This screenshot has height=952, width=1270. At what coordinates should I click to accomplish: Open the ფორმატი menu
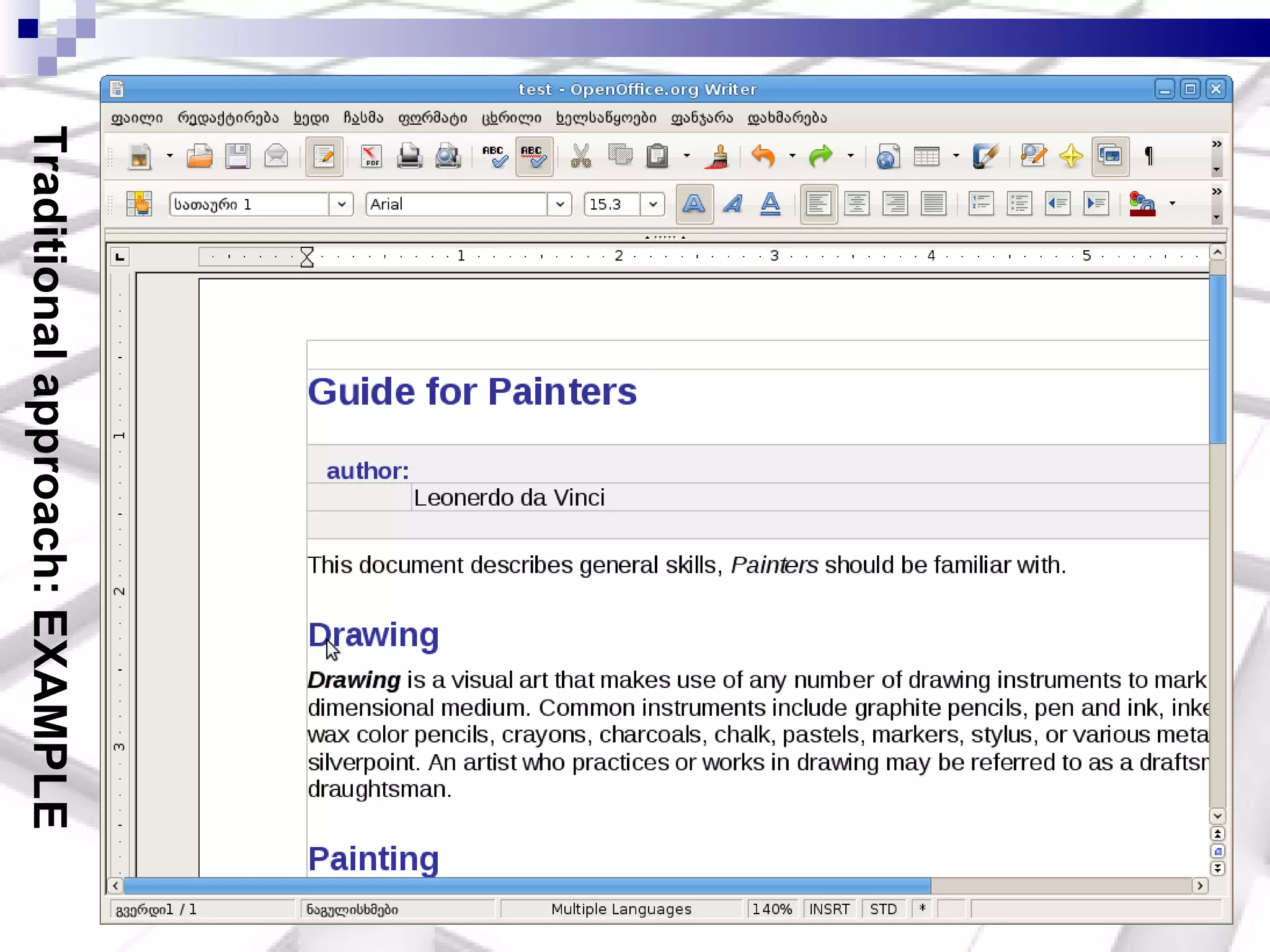coord(432,118)
